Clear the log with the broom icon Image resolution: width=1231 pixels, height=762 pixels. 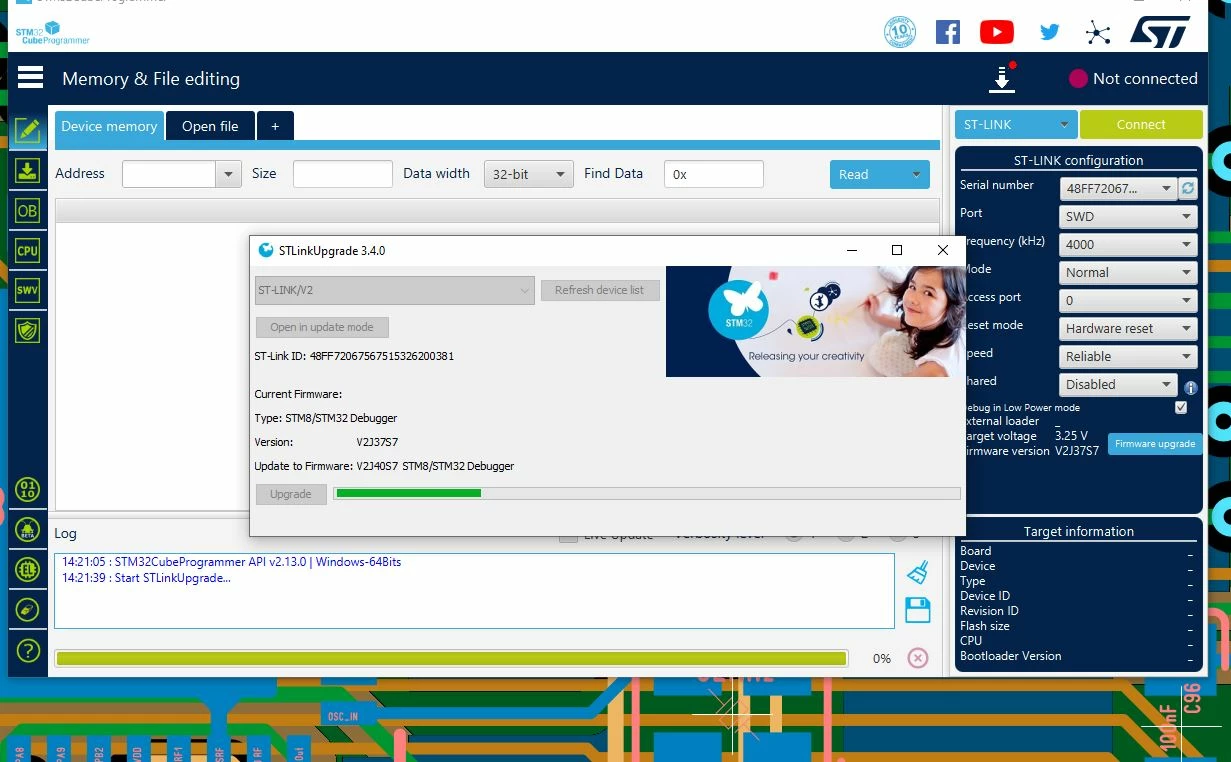pyautogui.click(x=918, y=572)
